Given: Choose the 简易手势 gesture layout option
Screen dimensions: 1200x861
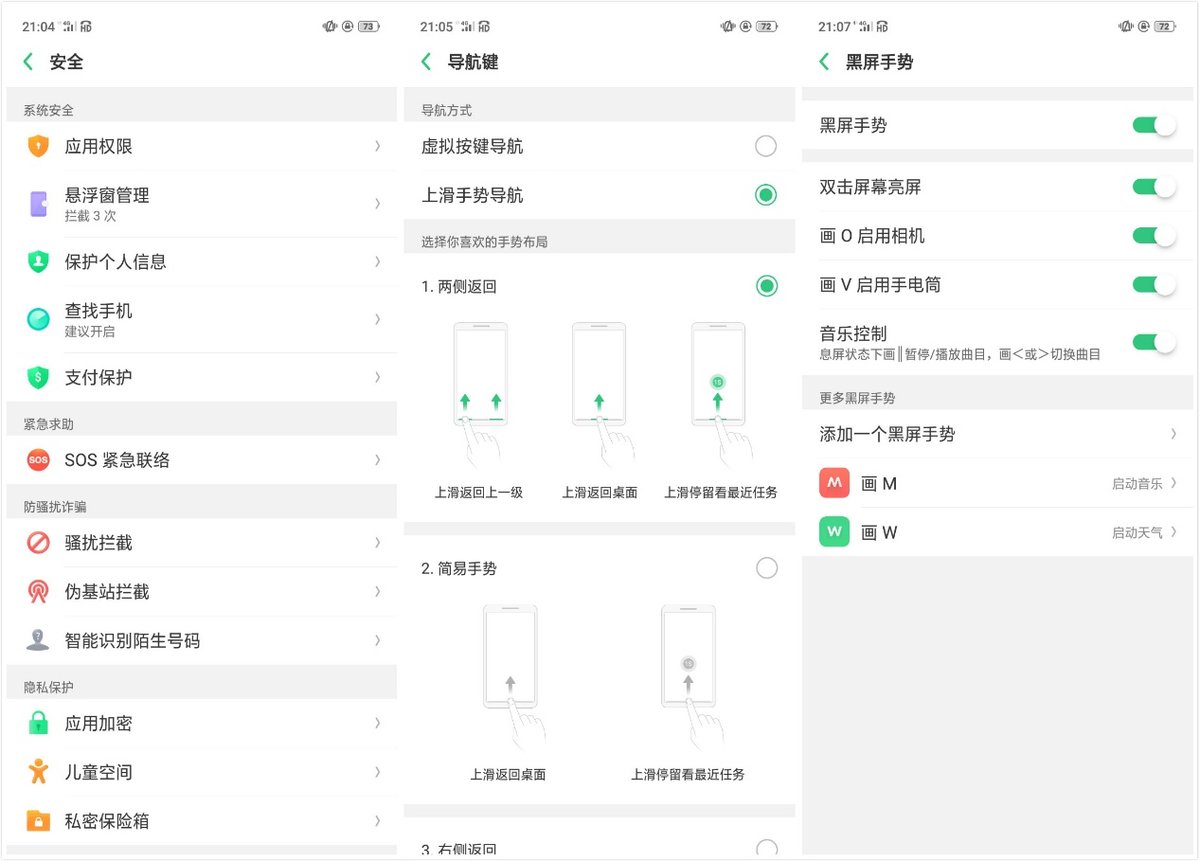Looking at the screenshot, I should coord(766,568).
